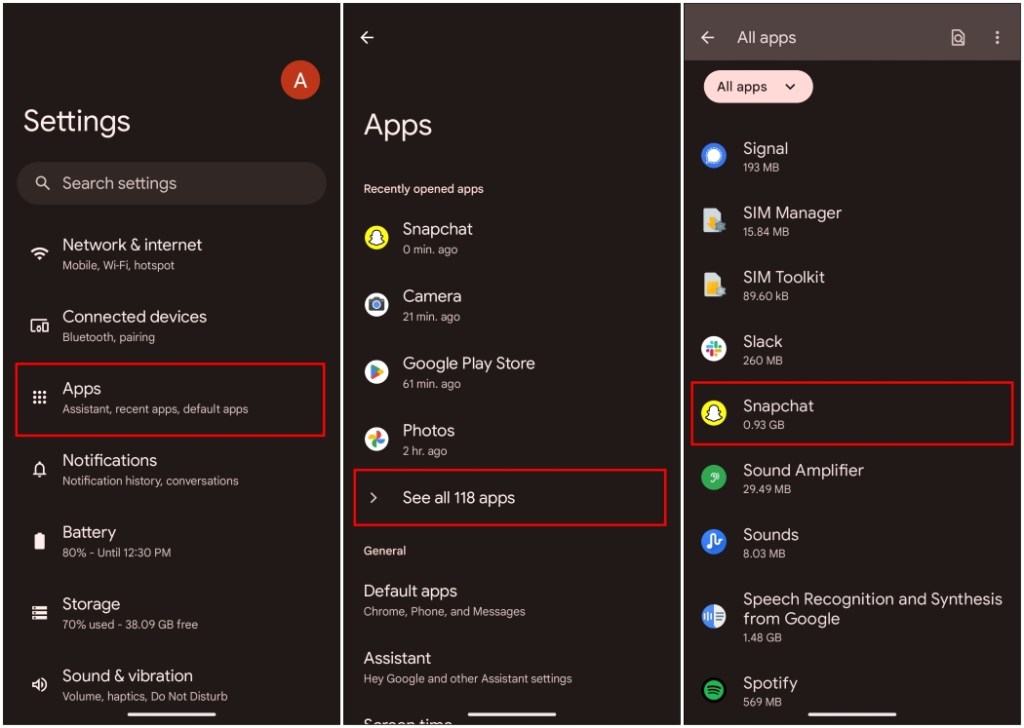Tap the Spotify app icon
The height and width of the screenshot is (728, 1024).
(x=714, y=691)
